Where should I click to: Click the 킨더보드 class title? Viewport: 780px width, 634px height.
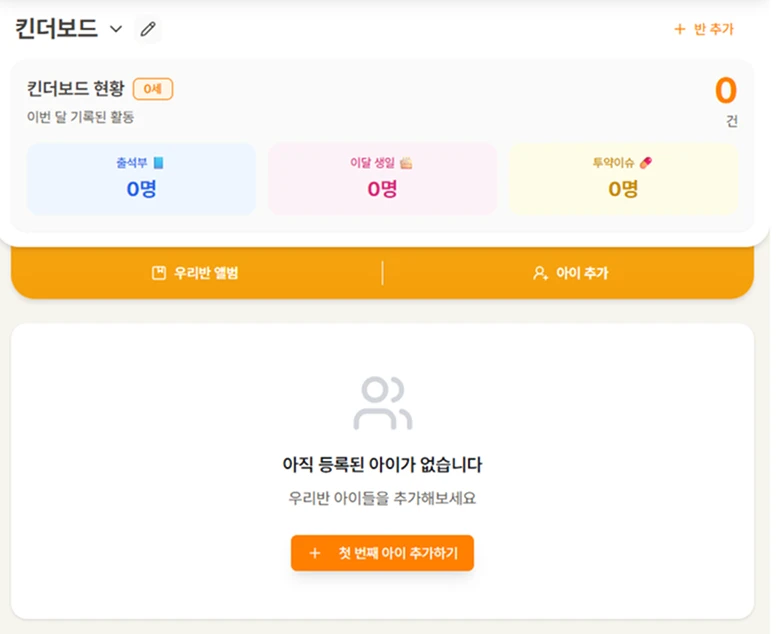[56, 29]
